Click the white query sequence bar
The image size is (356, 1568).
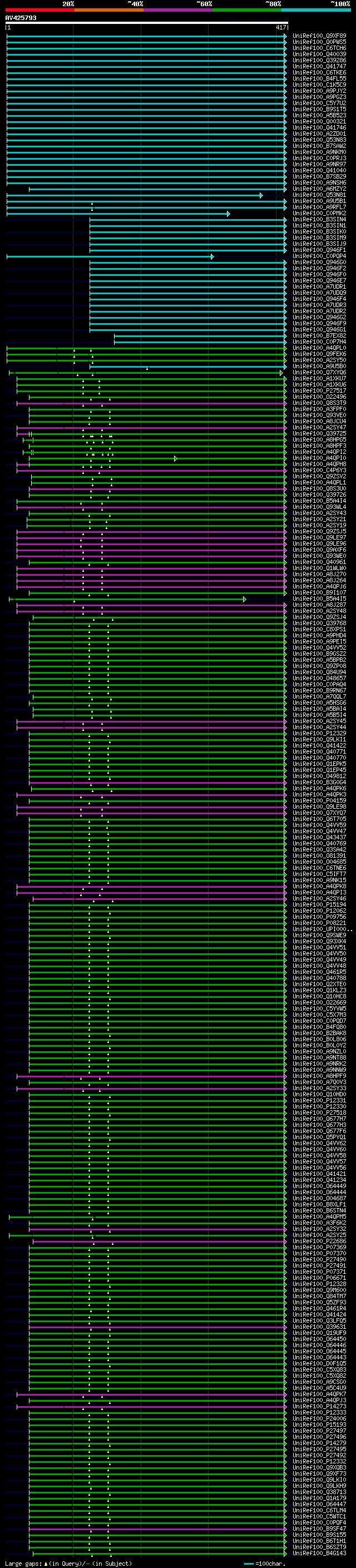click(147, 23)
